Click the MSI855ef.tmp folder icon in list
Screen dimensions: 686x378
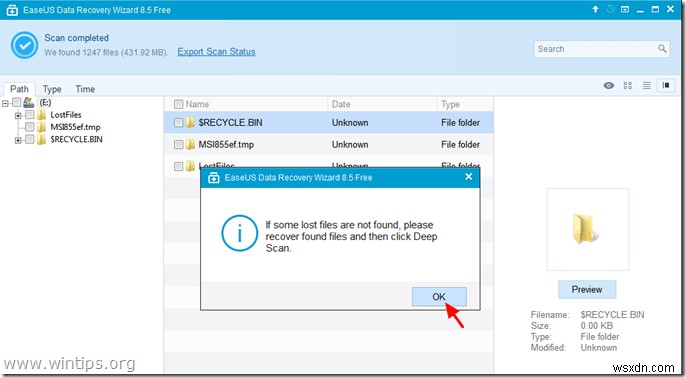(x=190, y=144)
